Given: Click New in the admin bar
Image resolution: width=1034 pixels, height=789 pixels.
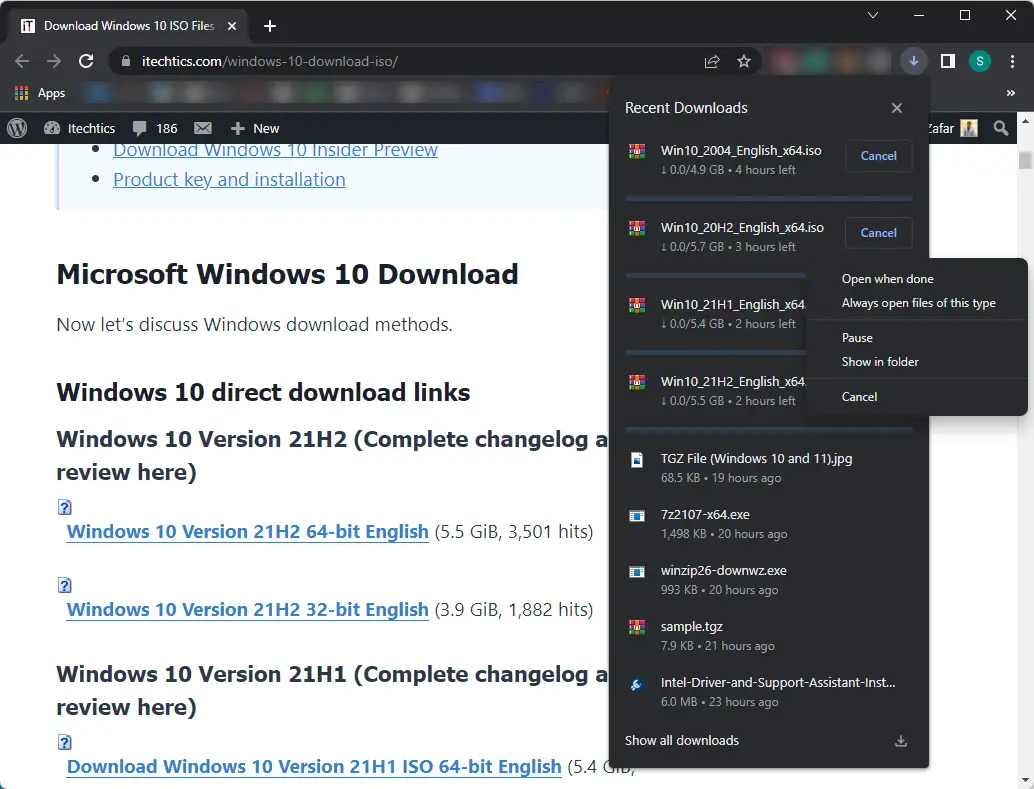Looking at the screenshot, I should pyautogui.click(x=255, y=128).
